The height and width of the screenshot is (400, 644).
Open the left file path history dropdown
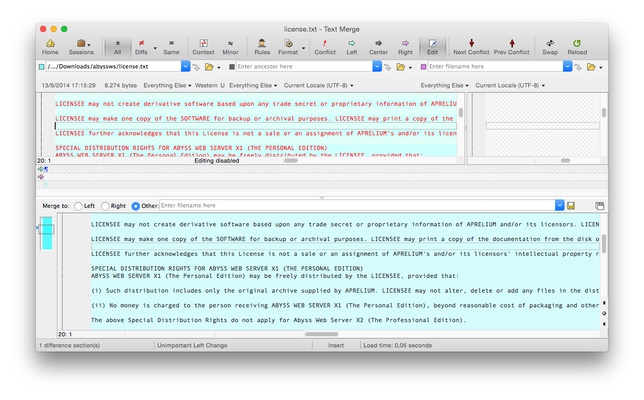pyautogui.click(x=185, y=66)
